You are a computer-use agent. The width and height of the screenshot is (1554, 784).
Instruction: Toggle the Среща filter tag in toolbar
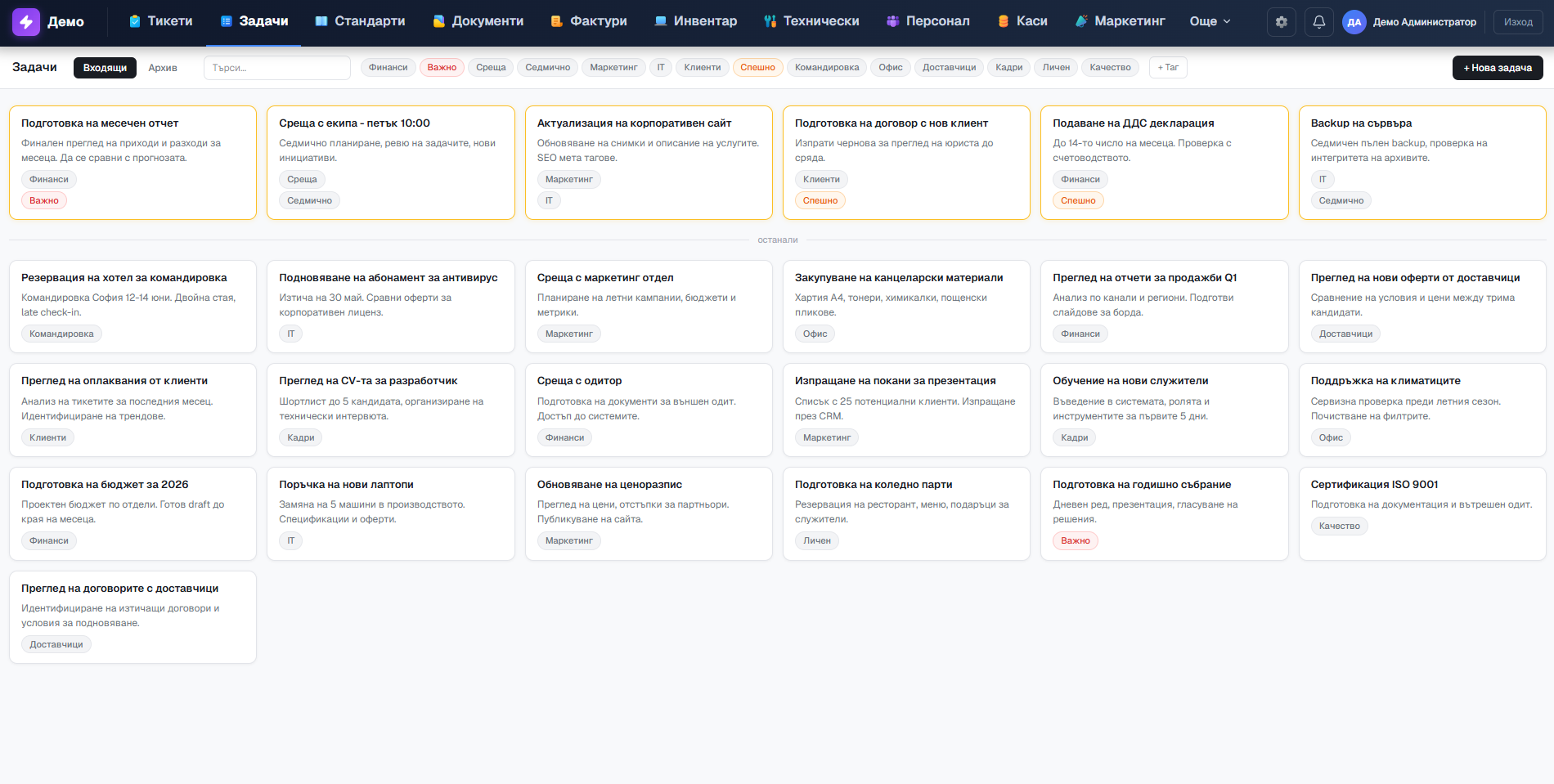(491, 67)
